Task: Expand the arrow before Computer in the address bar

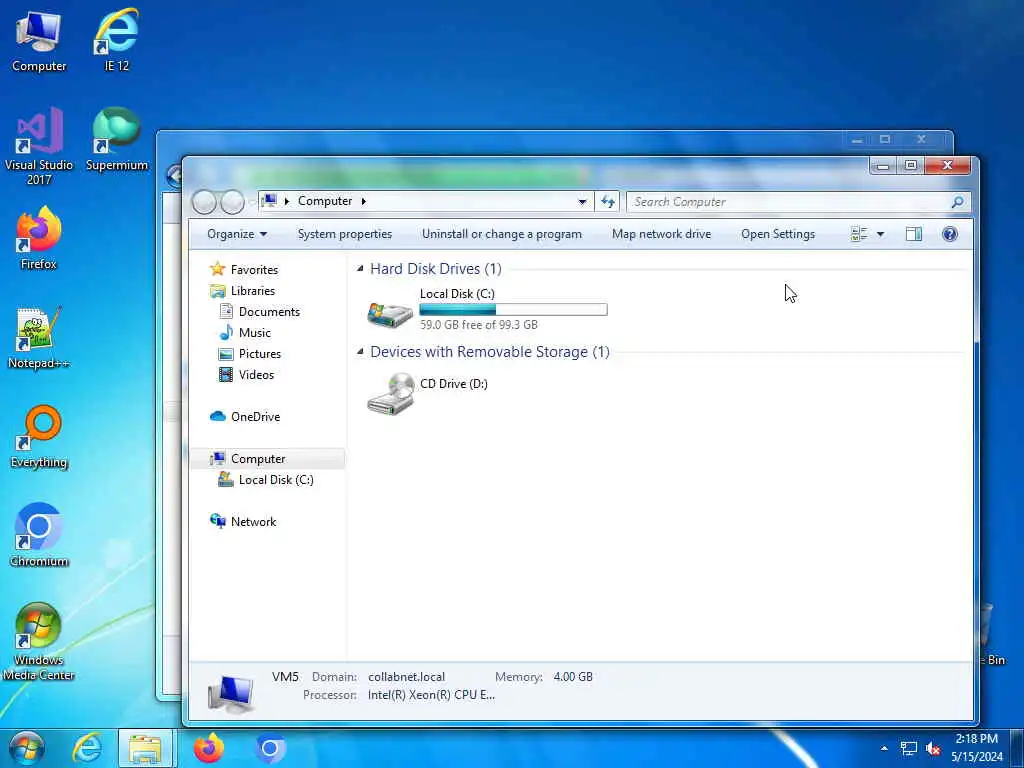Action: click(286, 201)
